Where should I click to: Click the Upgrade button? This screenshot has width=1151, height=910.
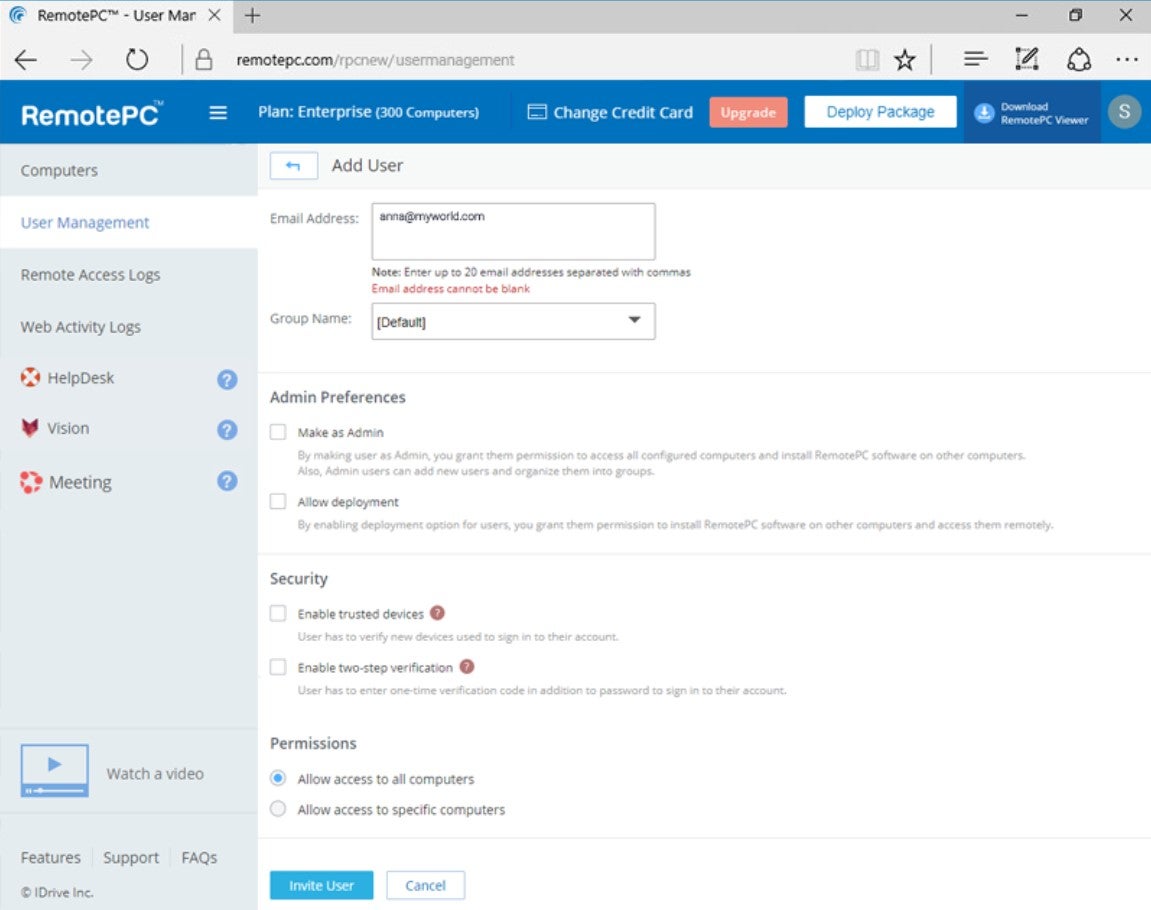tap(748, 112)
